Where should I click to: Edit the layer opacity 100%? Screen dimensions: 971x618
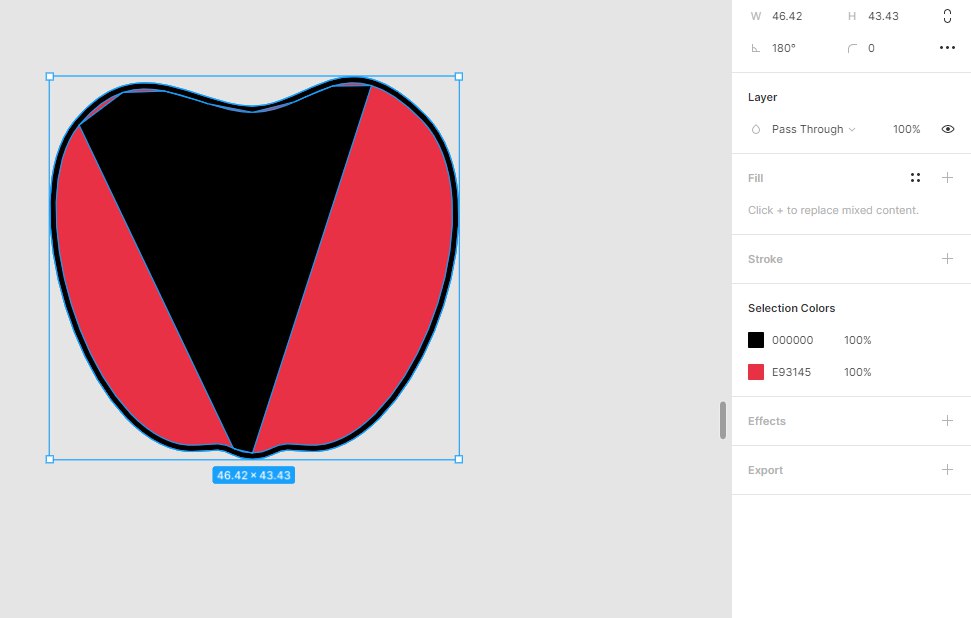[x=907, y=129]
